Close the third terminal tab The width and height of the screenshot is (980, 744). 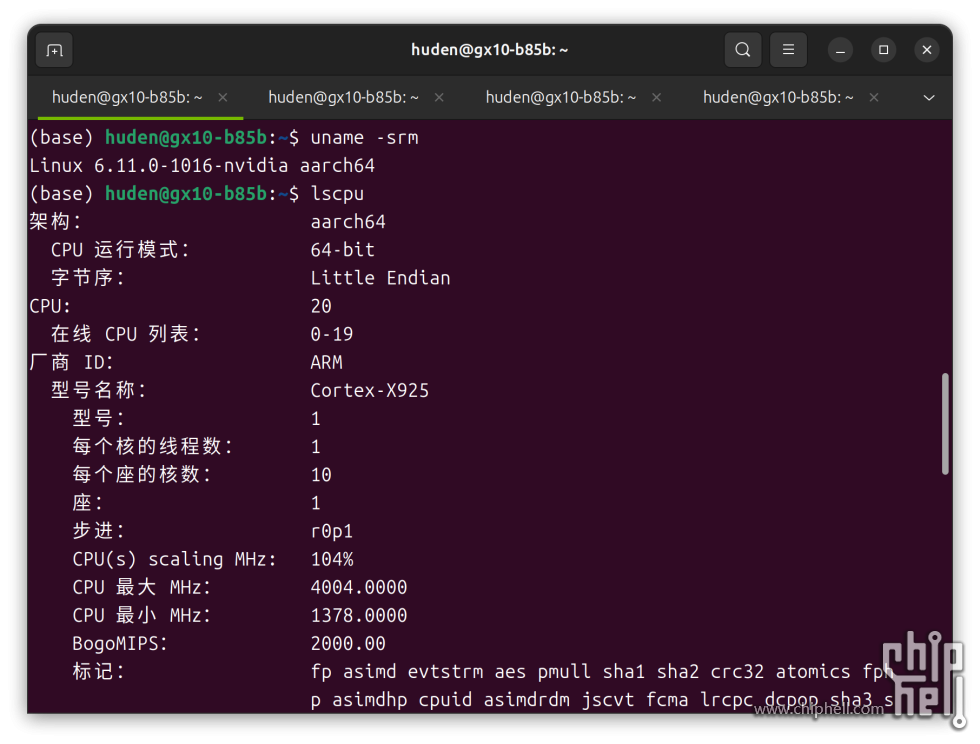point(657,97)
